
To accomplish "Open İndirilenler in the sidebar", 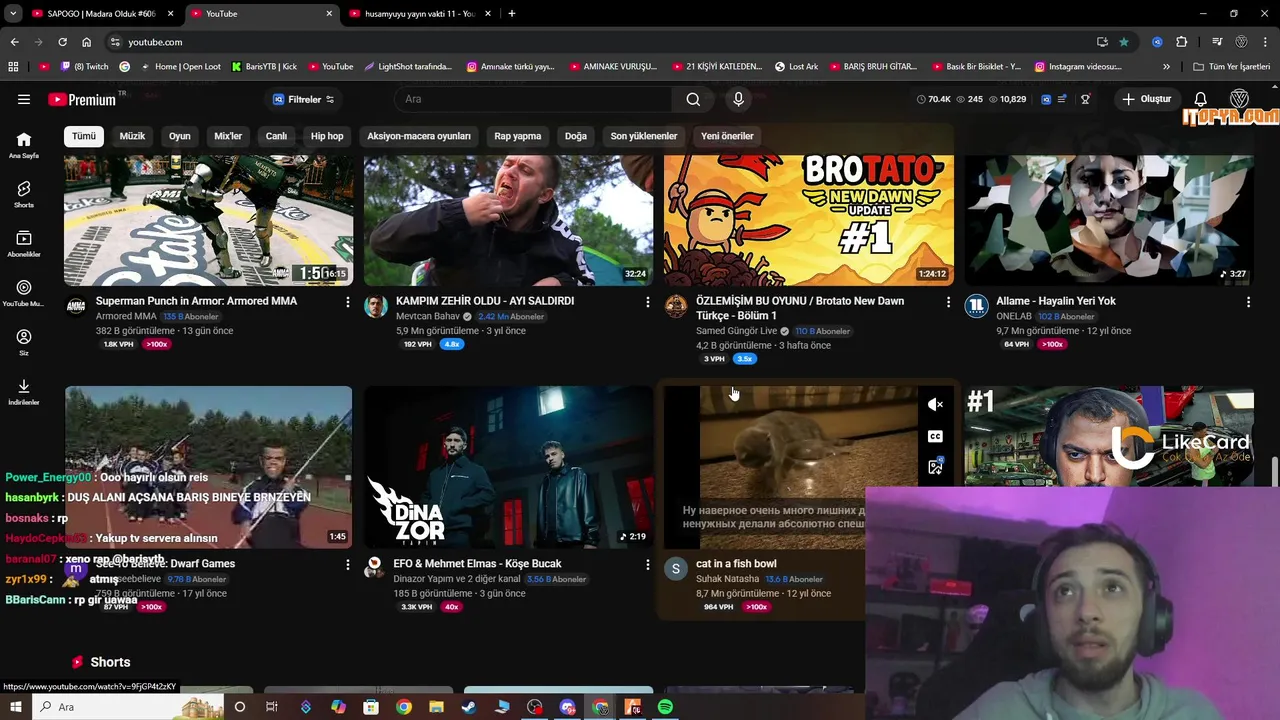I will coord(24,392).
